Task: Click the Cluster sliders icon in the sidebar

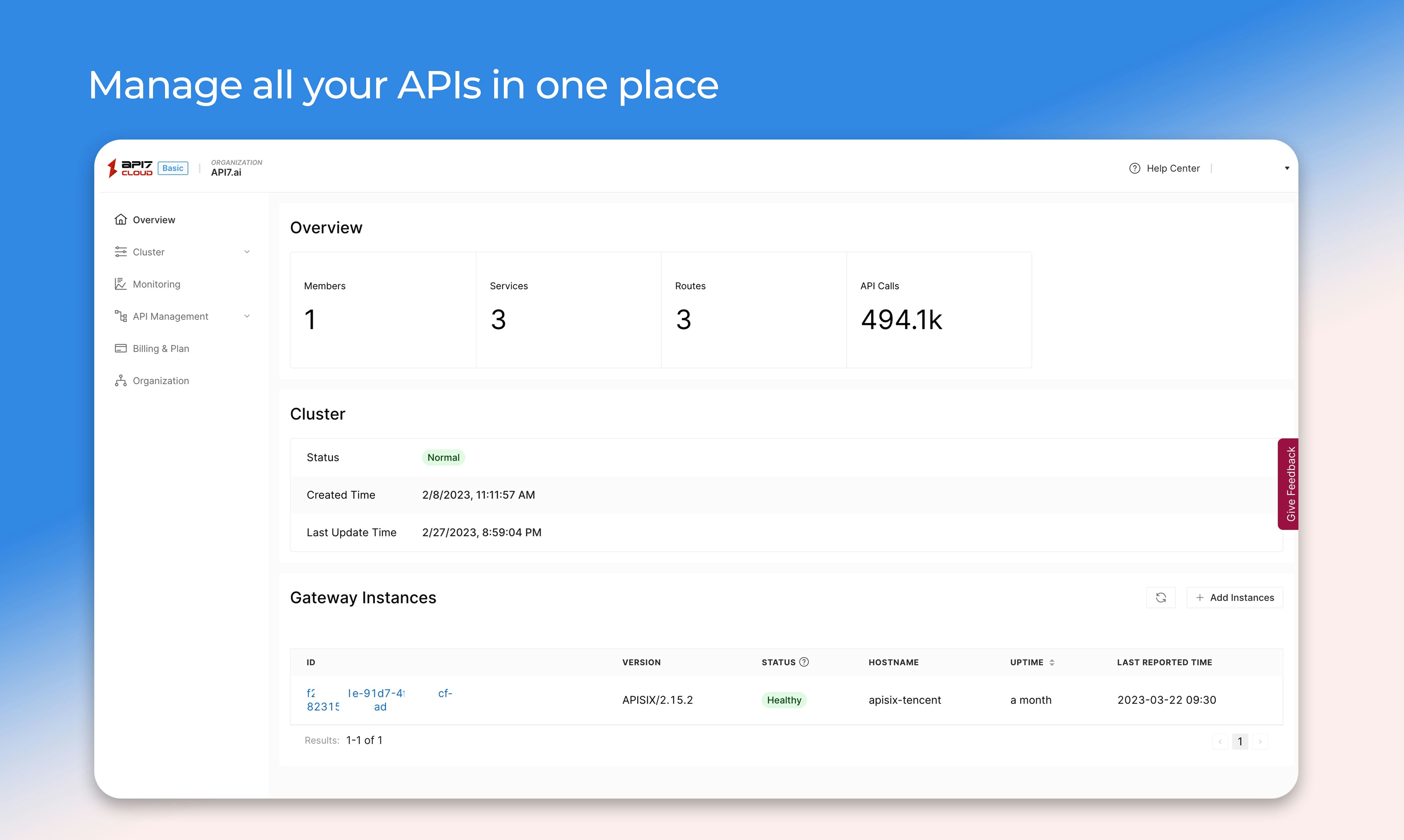Action: tap(121, 252)
